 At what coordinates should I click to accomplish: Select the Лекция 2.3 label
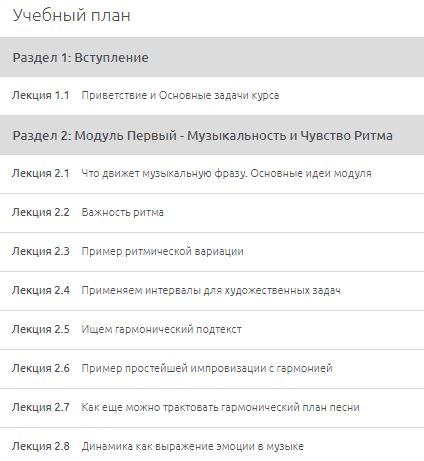tap(41, 251)
